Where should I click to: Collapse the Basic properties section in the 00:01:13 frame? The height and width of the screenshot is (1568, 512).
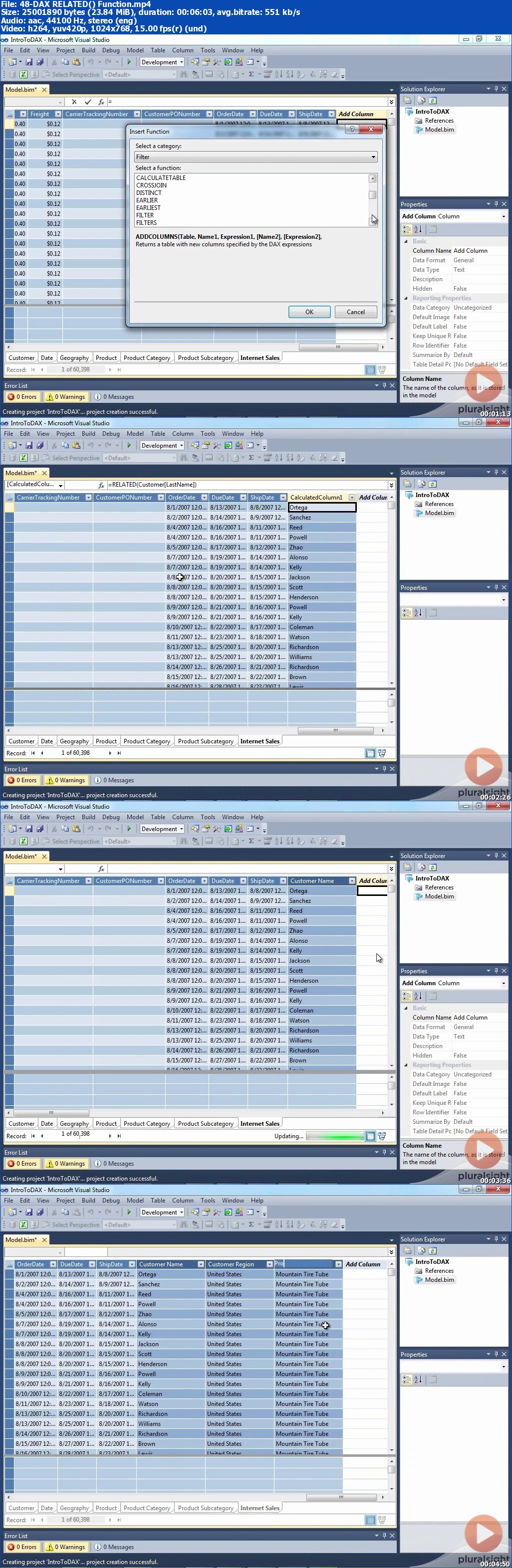[x=406, y=241]
